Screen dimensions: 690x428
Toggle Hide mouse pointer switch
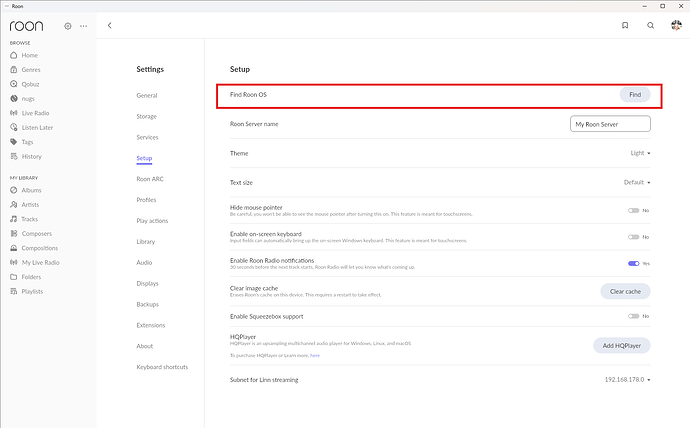[633, 211]
